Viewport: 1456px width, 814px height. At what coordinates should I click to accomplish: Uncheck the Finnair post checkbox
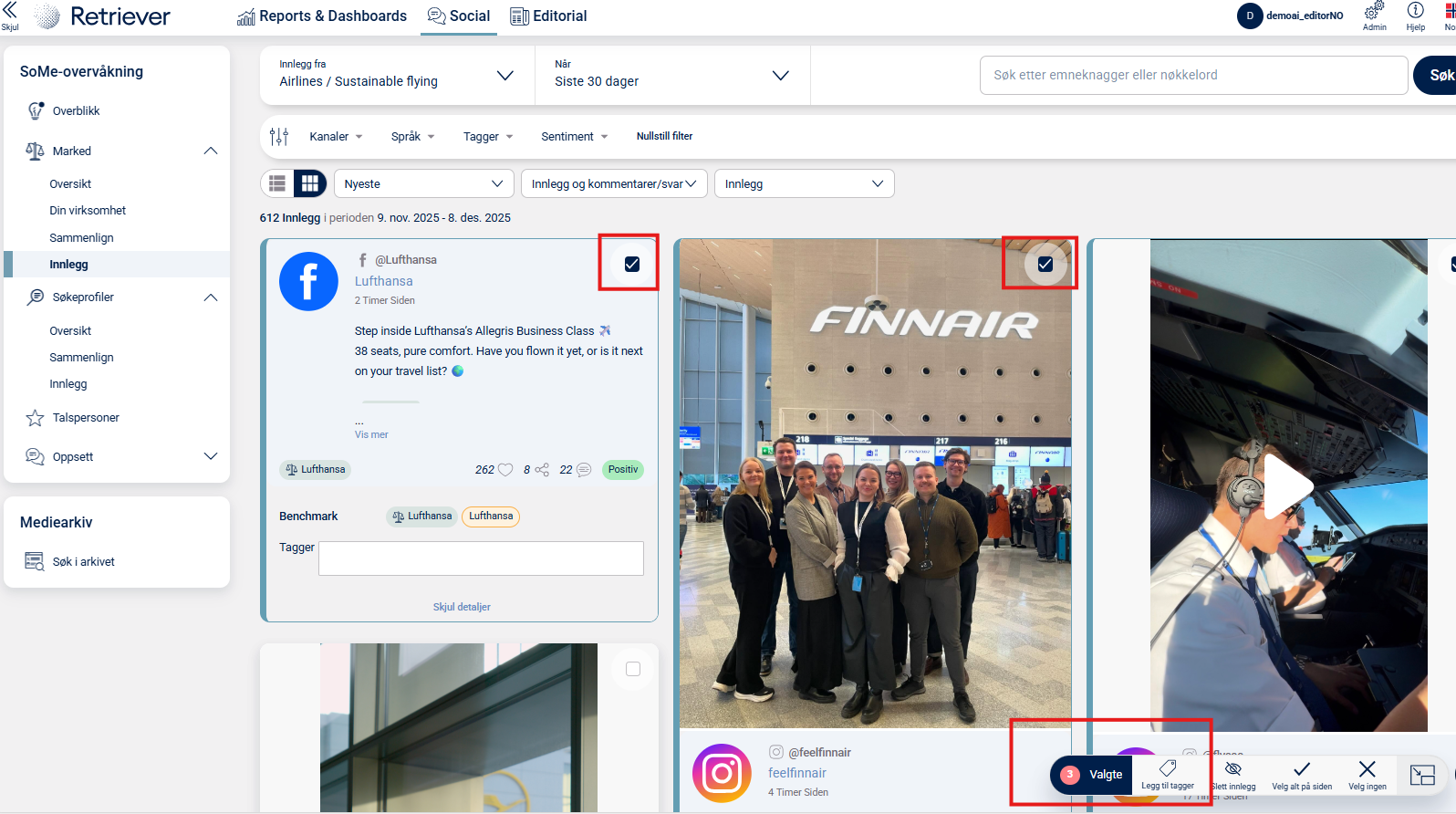click(1045, 264)
